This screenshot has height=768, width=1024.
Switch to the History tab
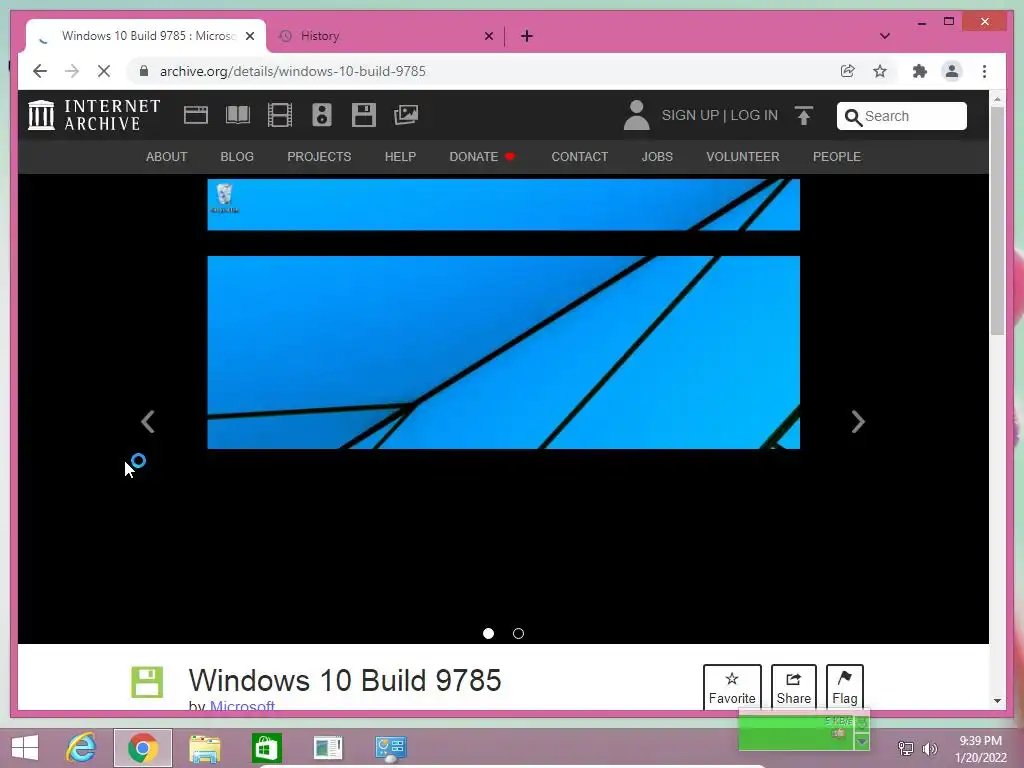point(385,36)
